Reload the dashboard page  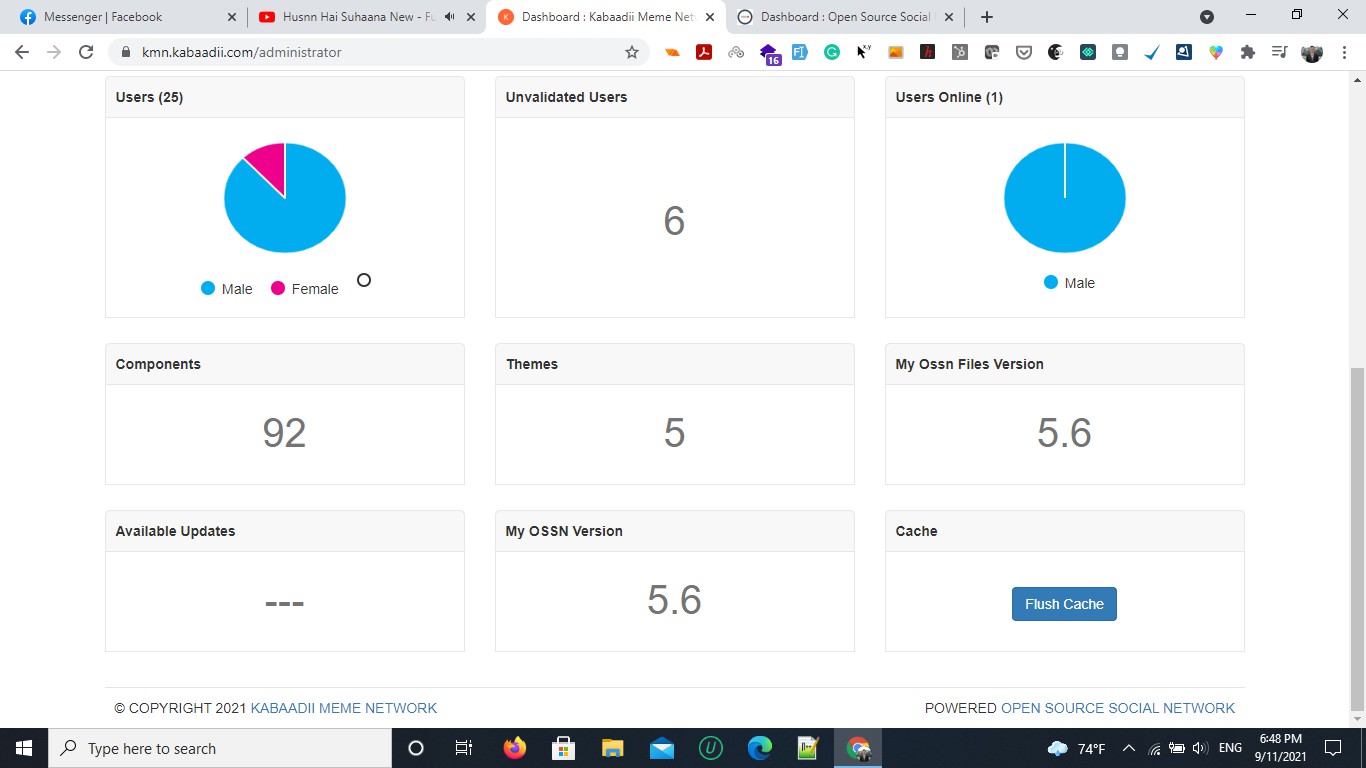(86, 52)
